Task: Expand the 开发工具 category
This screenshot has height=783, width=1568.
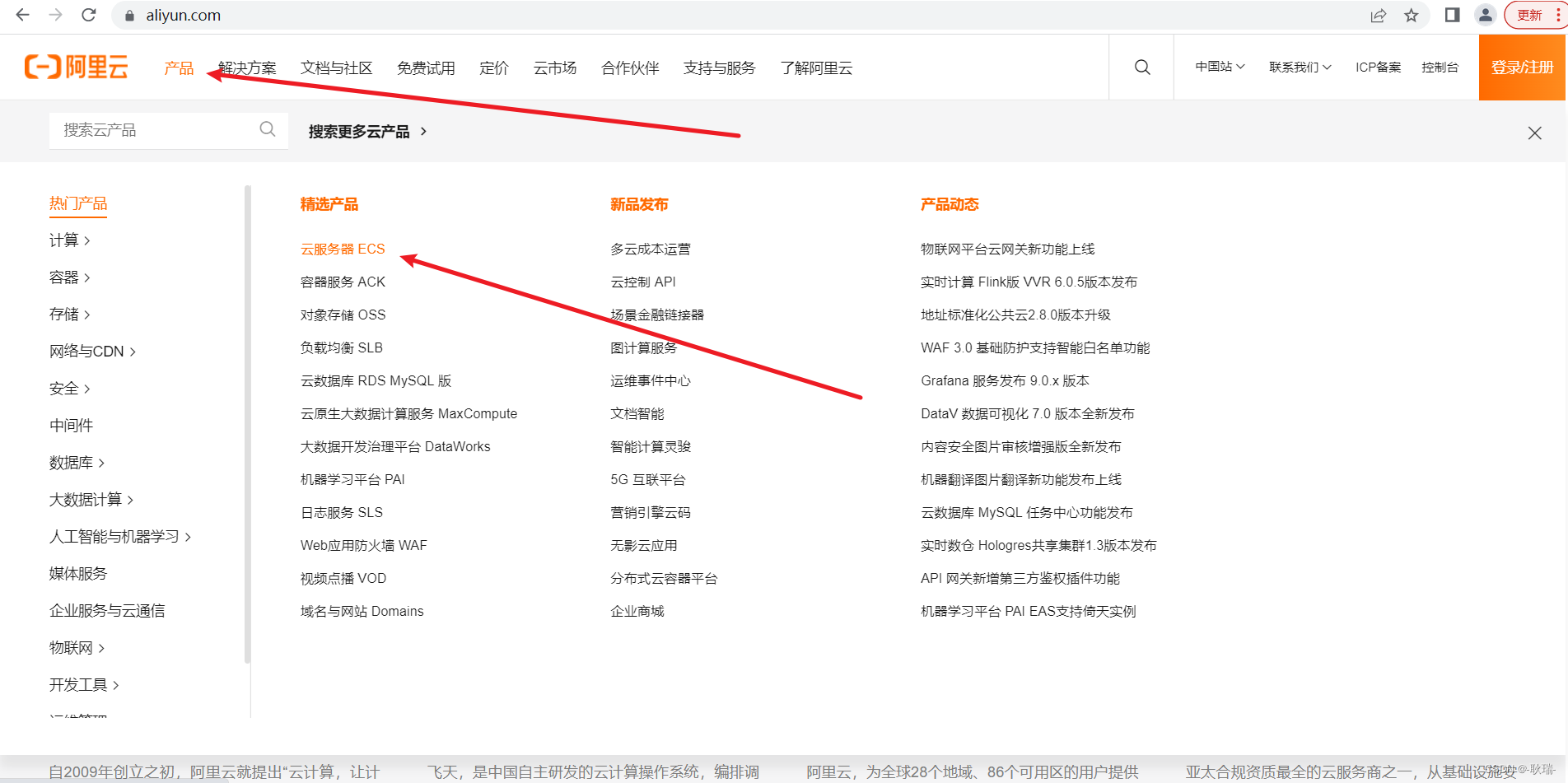Action: [x=85, y=685]
